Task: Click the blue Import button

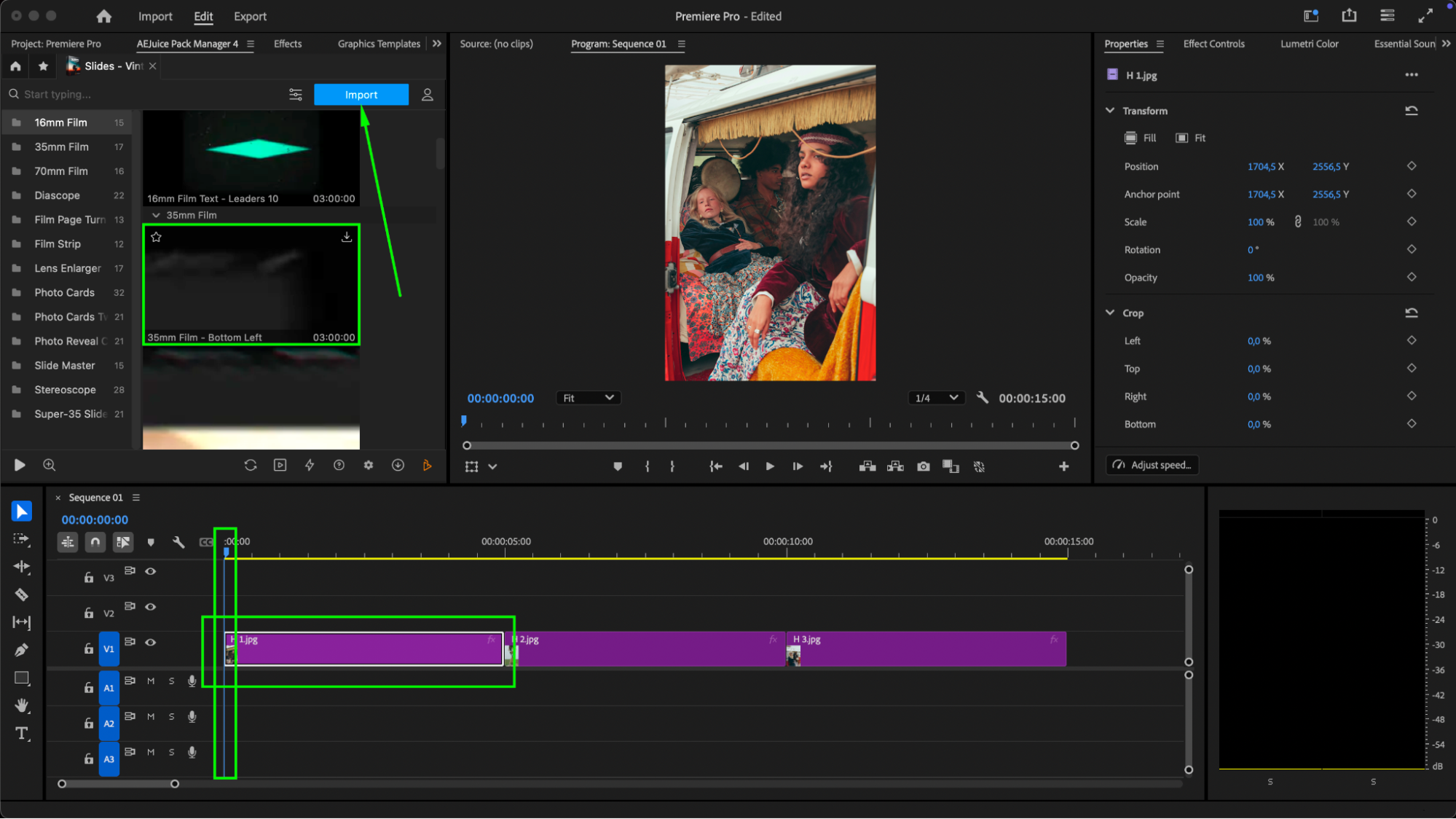Action: [361, 95]
